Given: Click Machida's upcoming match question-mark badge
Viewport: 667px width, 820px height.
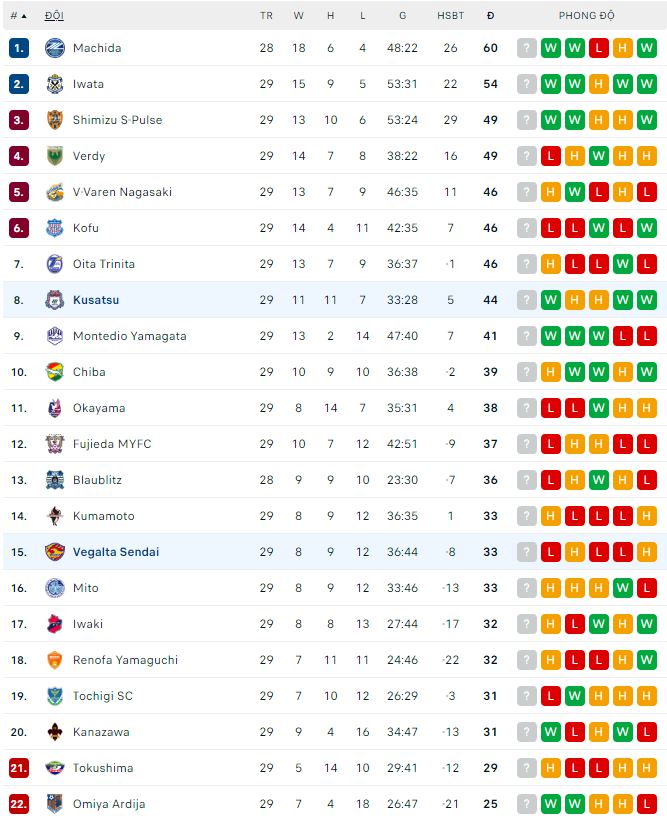Looking at the screenshot, I should (527, 48).
